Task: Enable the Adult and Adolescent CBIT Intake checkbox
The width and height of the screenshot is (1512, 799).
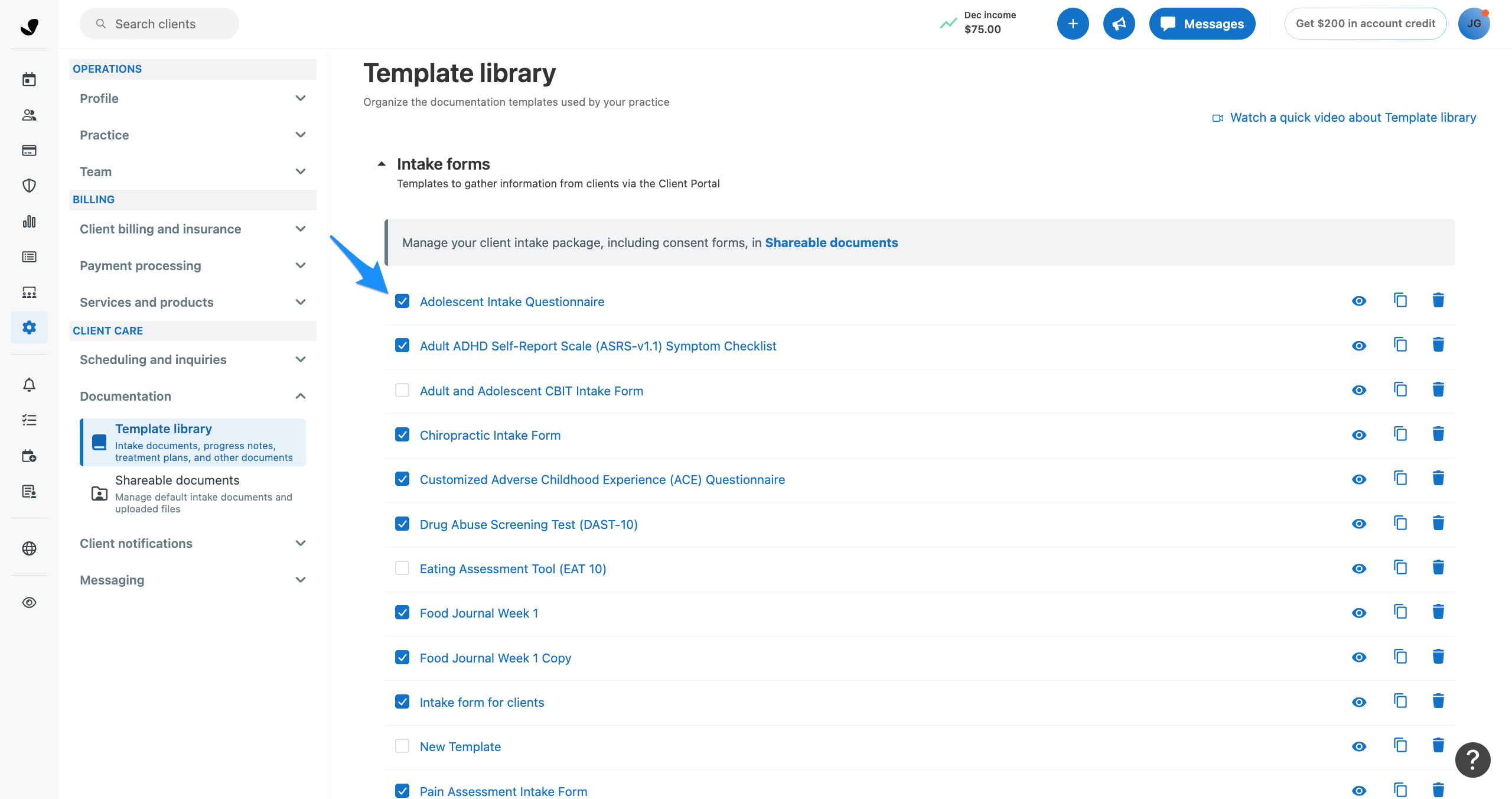Action: [402, 390]
